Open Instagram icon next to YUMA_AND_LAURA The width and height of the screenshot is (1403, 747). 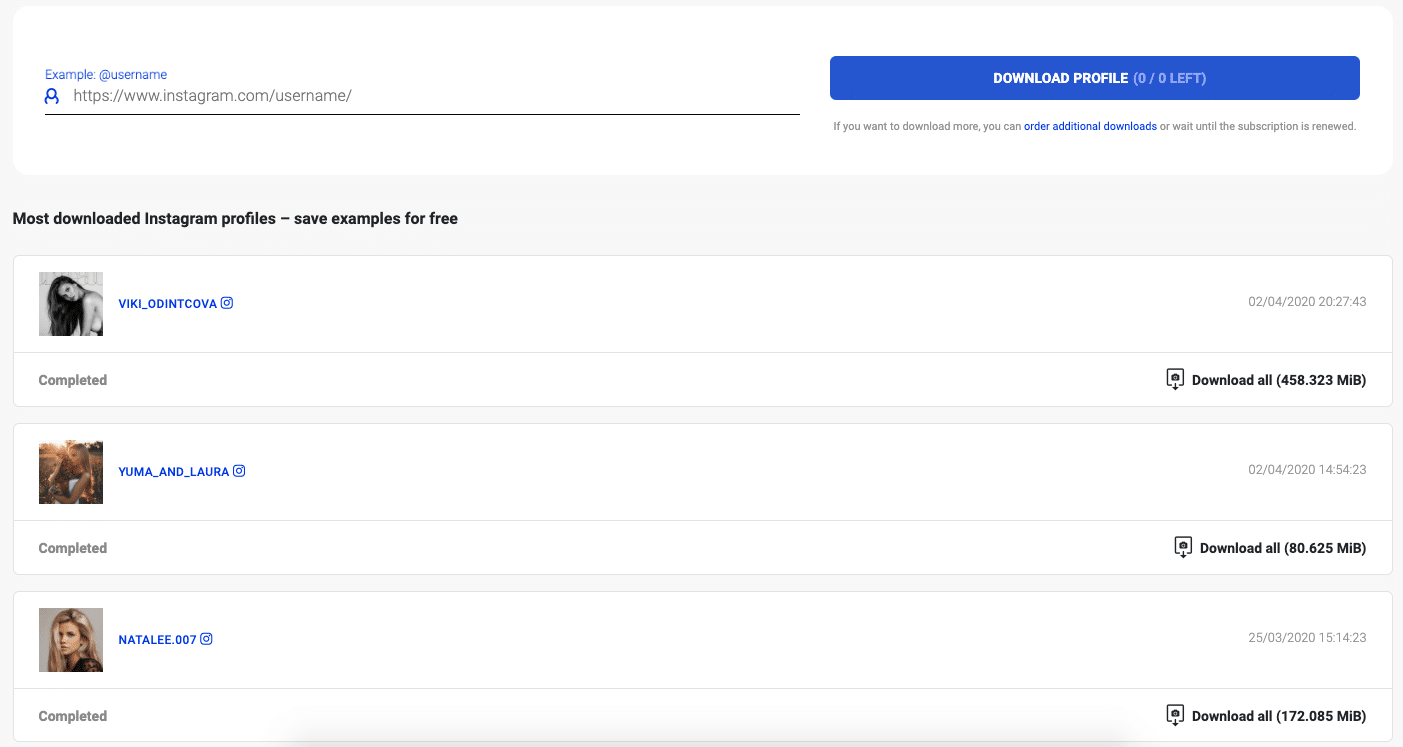tap(239, 471)
